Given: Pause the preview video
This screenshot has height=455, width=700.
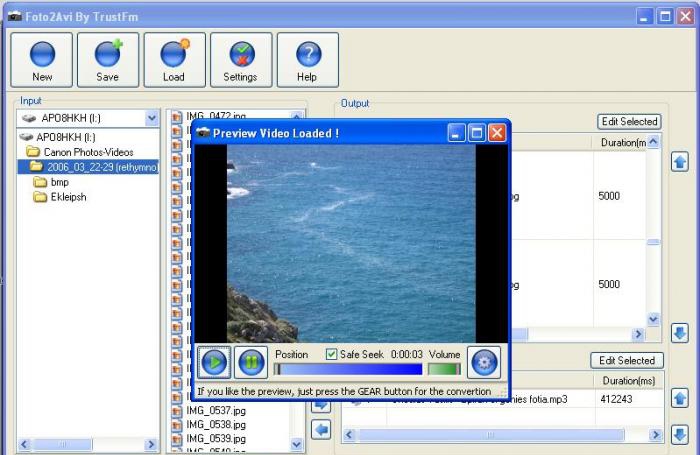Looking at the screenshot, I should click(x=251, y=361).
